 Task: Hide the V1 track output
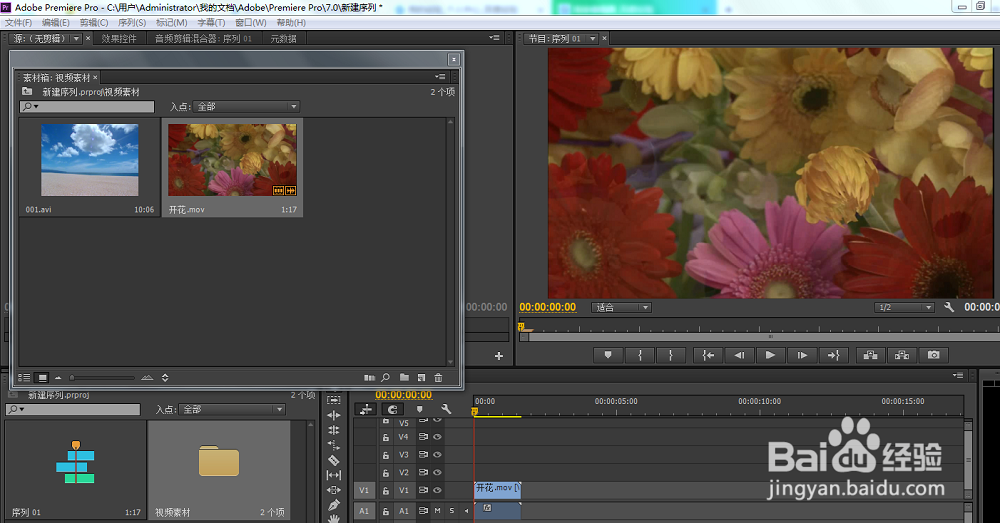coord(438,490)
